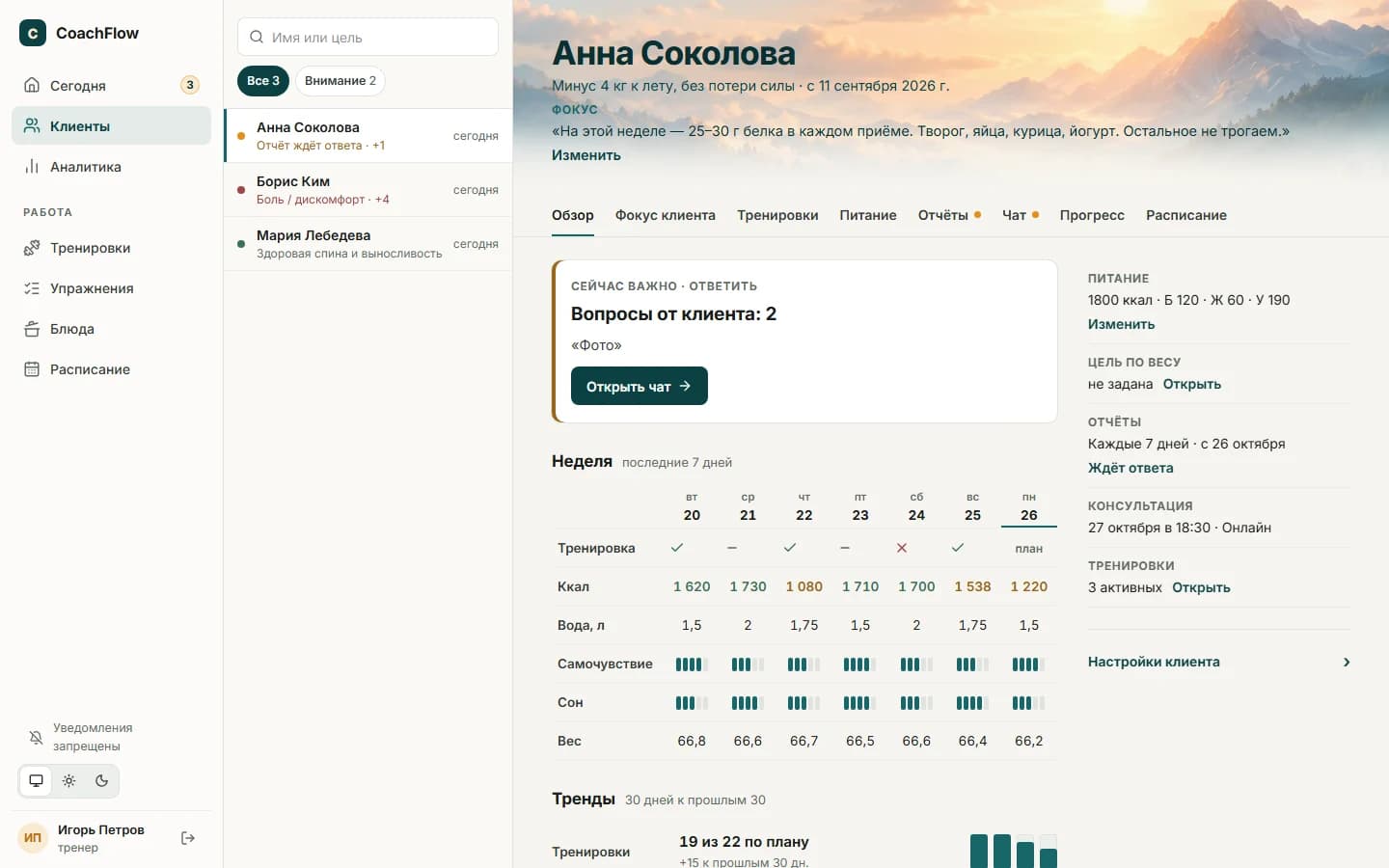Select client Анна Соколова in list

pyautogui.click(x=368, y=136)
